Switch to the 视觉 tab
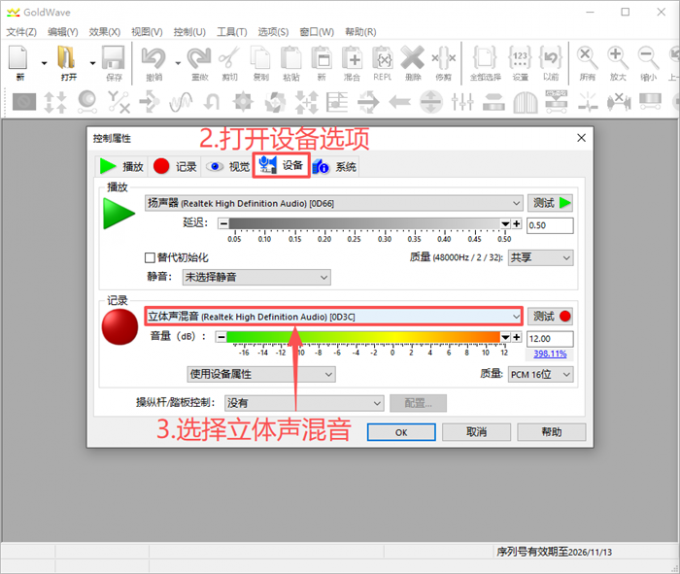Screen dimensions: 680x574 point(228,166)
